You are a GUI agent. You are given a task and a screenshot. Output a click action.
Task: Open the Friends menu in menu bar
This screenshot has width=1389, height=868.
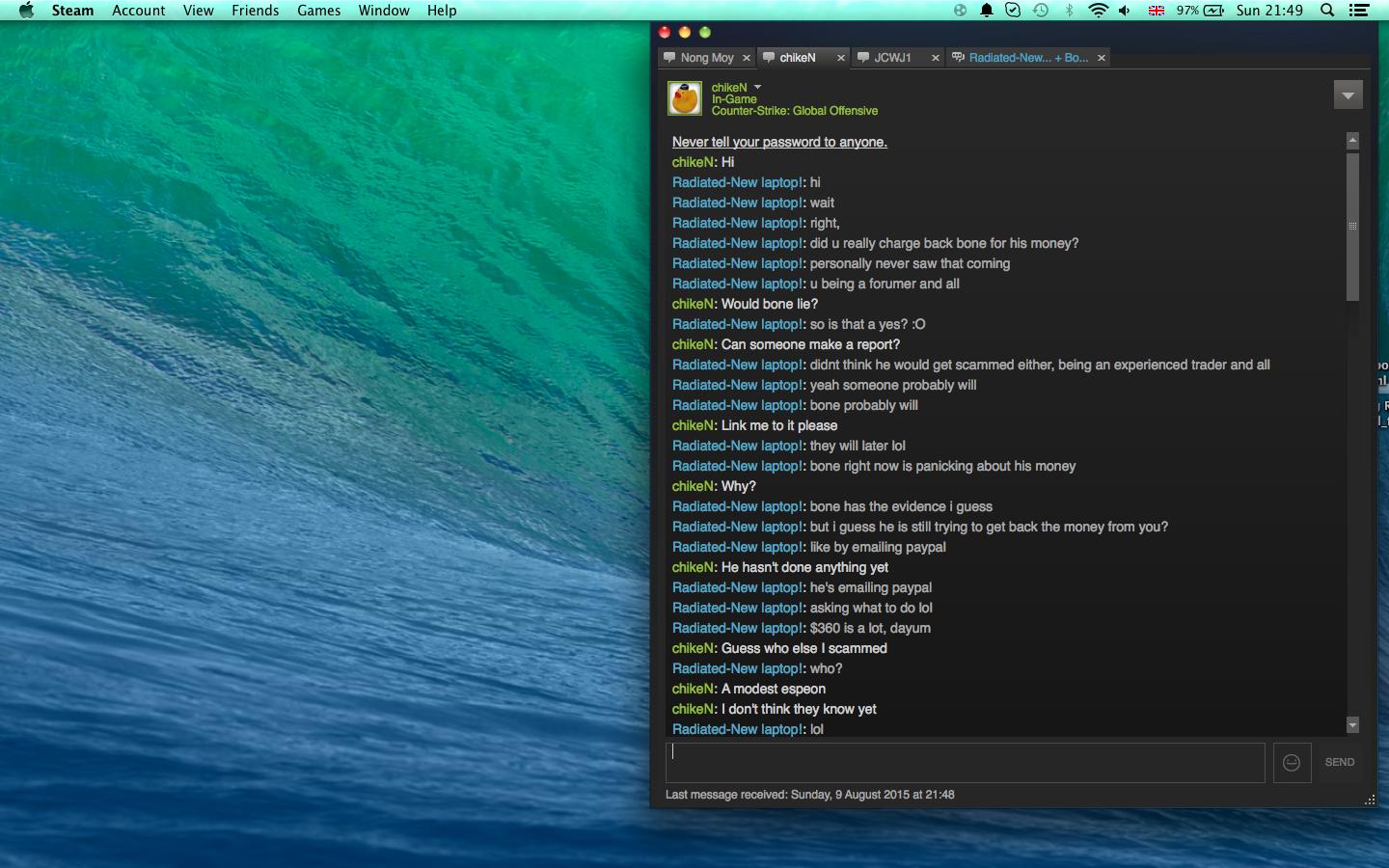tap(255, 11)
